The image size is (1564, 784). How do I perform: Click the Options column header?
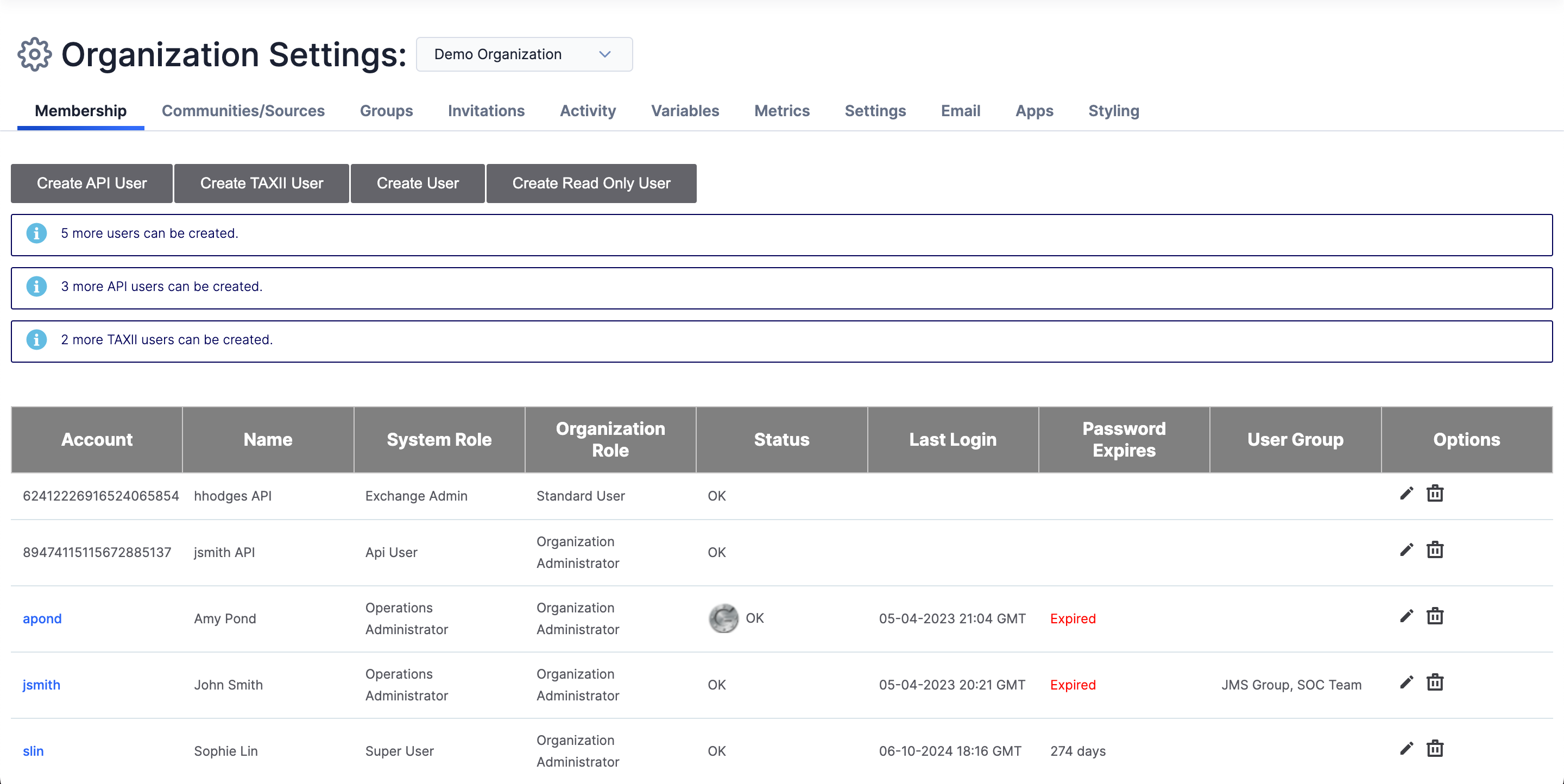point(1466,439)
